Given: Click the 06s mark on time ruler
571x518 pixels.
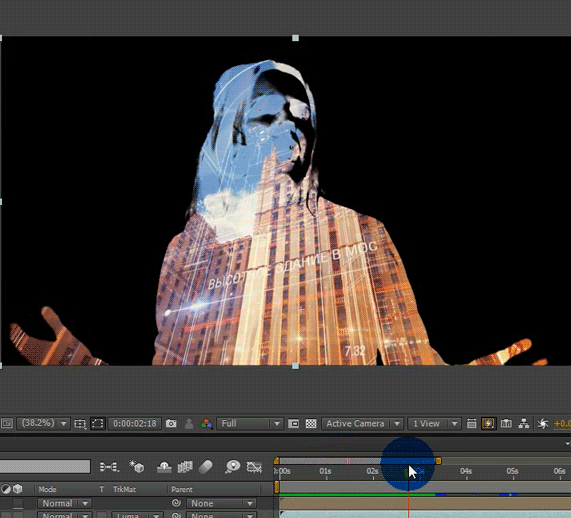Looking at the screenshot, I should coord(559,471).
